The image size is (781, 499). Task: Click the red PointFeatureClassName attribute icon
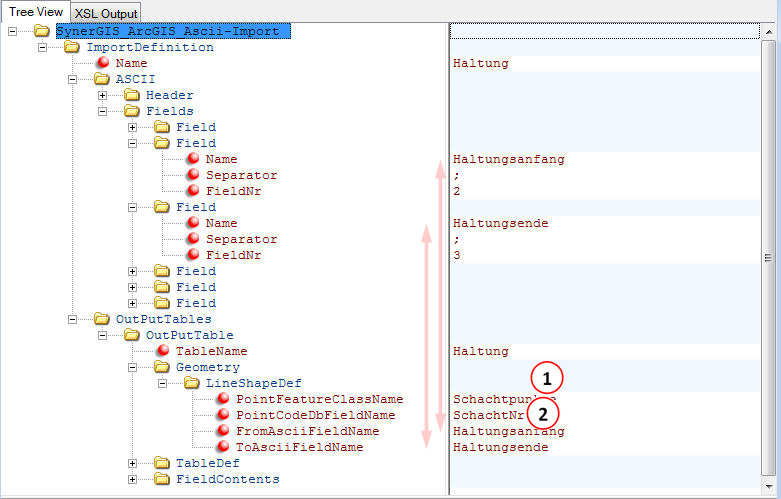coord(223,399)
